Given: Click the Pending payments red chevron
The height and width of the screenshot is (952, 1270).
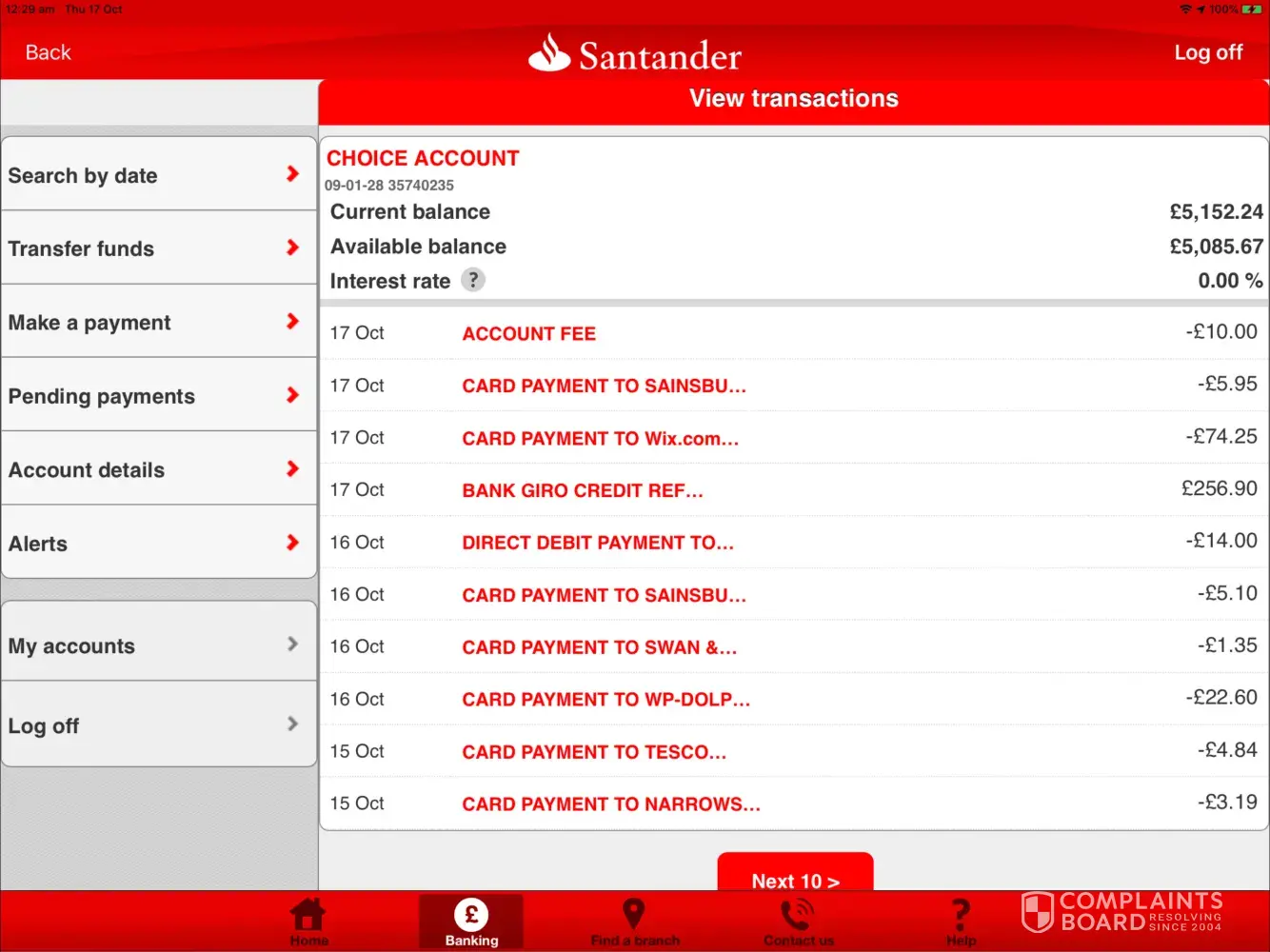Looking at the screenshot, I should 292,395.
